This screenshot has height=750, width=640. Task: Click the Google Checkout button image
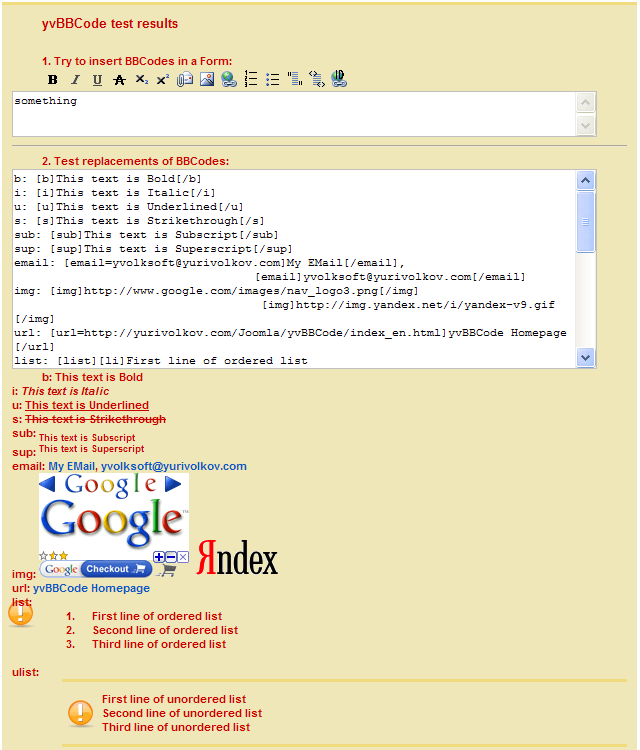(x=96, y=569)
